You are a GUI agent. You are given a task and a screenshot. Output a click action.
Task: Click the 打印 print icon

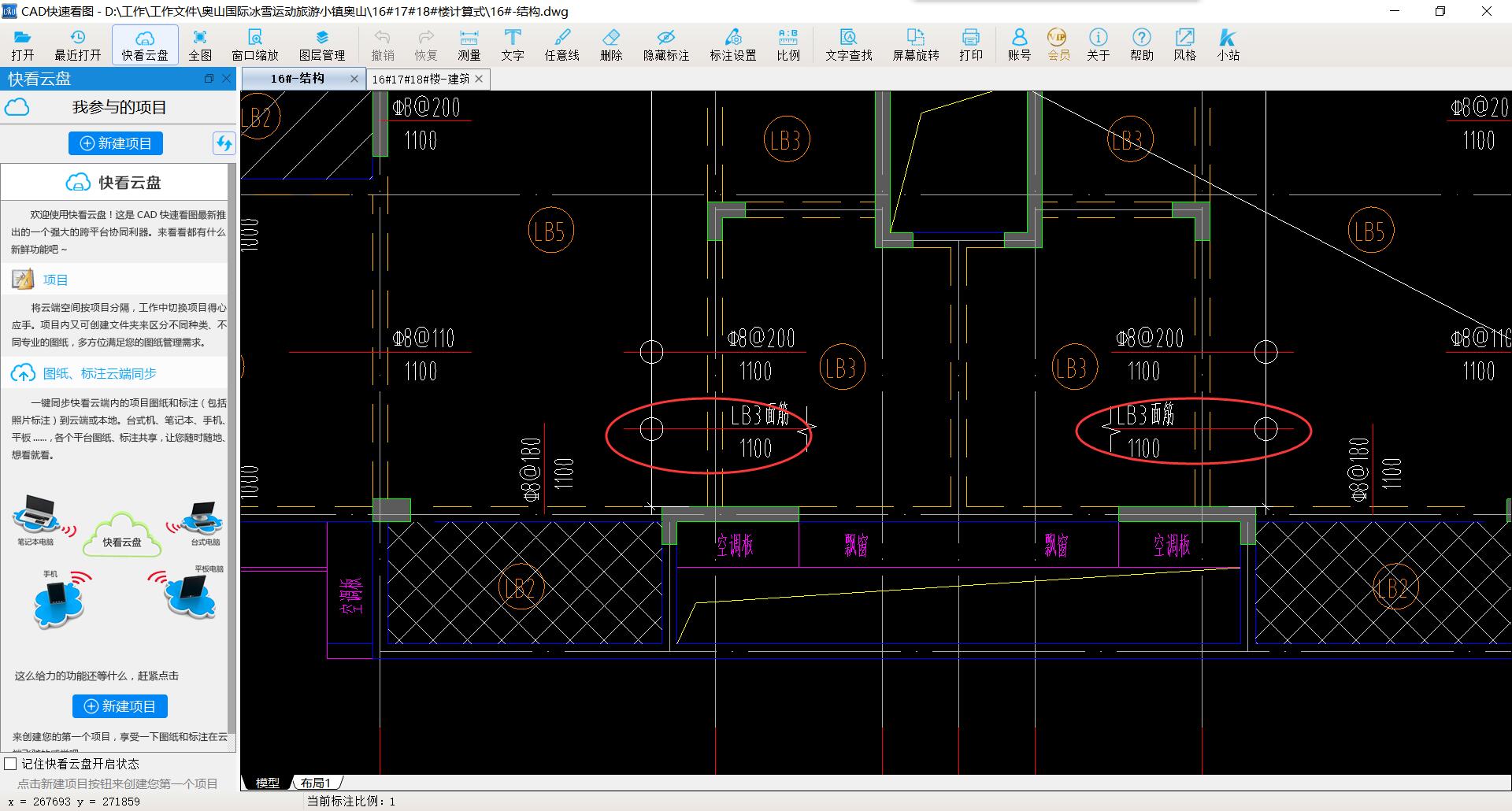coord(971,45)
